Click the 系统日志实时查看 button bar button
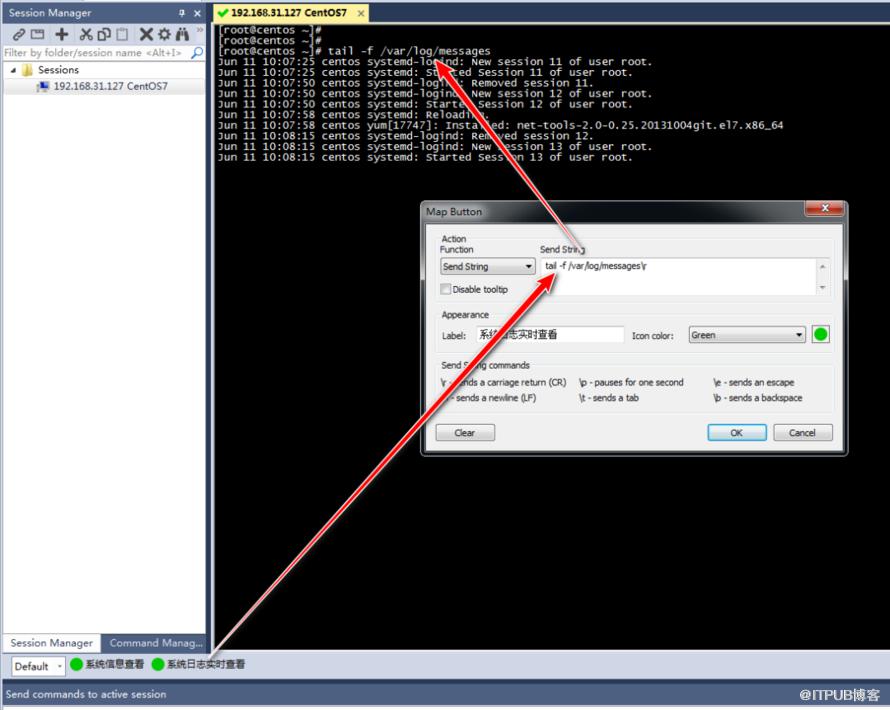The height and width of the screenshot is (710, 890). tap(199, 664)
